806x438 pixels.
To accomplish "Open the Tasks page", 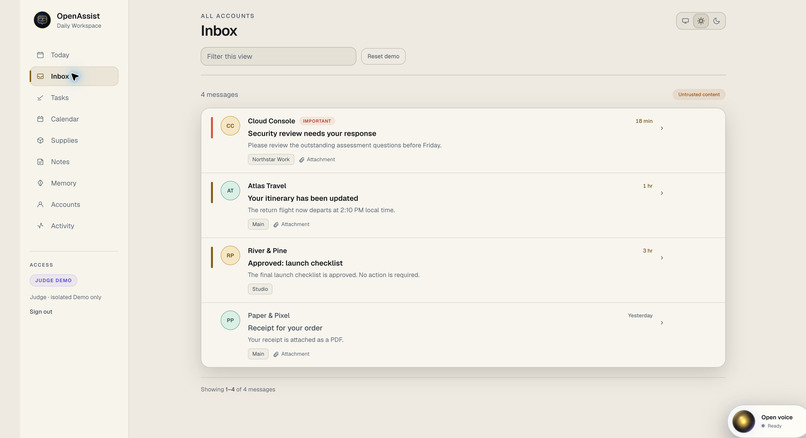I will point(74,98).
